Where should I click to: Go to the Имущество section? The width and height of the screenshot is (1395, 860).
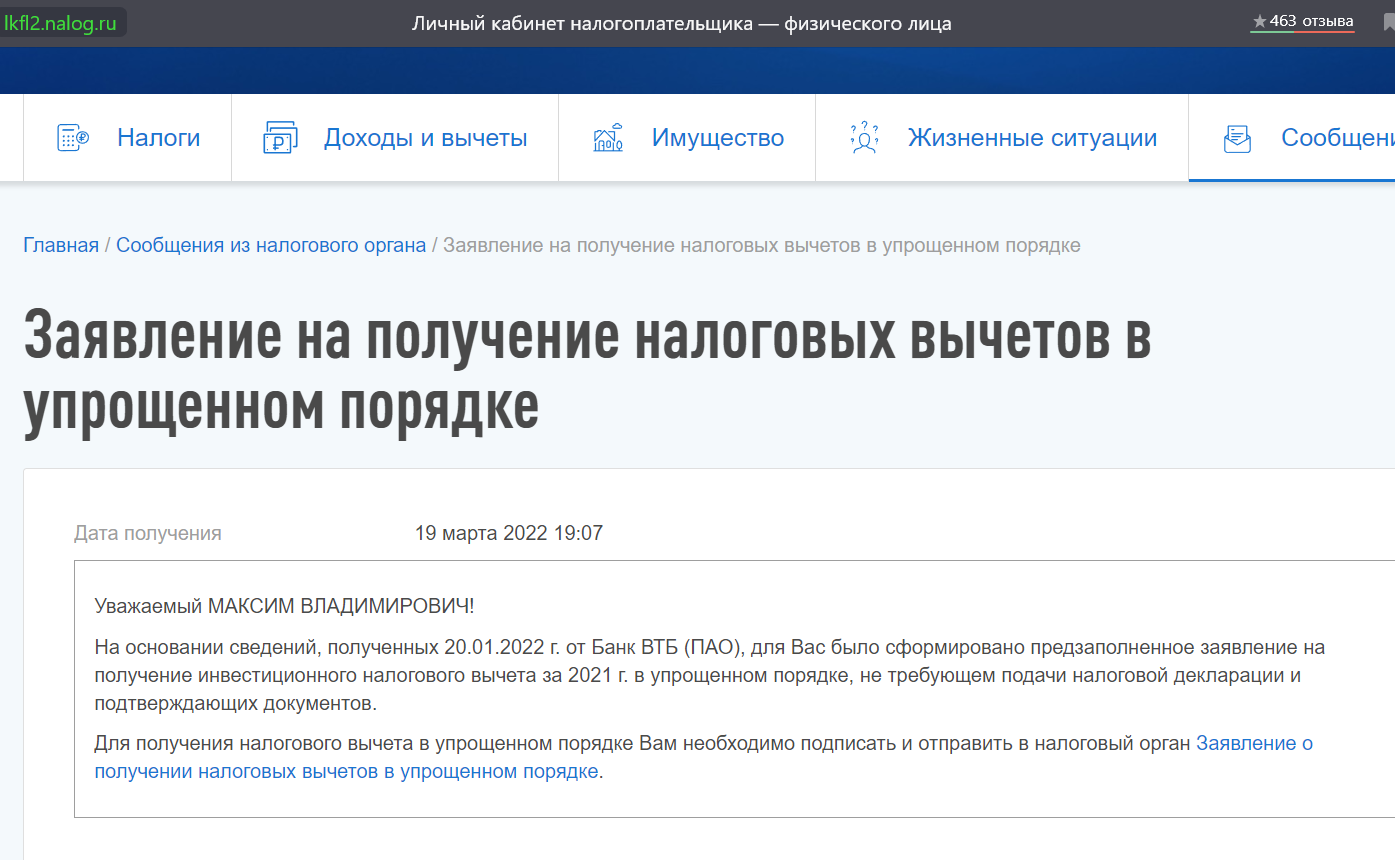tap(718, 138)
